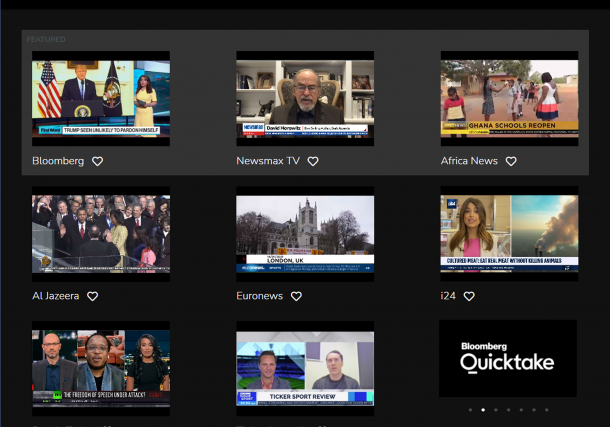Image resolution: width=610 pixels, height=427 pixels.
Task: Favorite the Bloomberg channel with heart icon
Action: (97, 161)
